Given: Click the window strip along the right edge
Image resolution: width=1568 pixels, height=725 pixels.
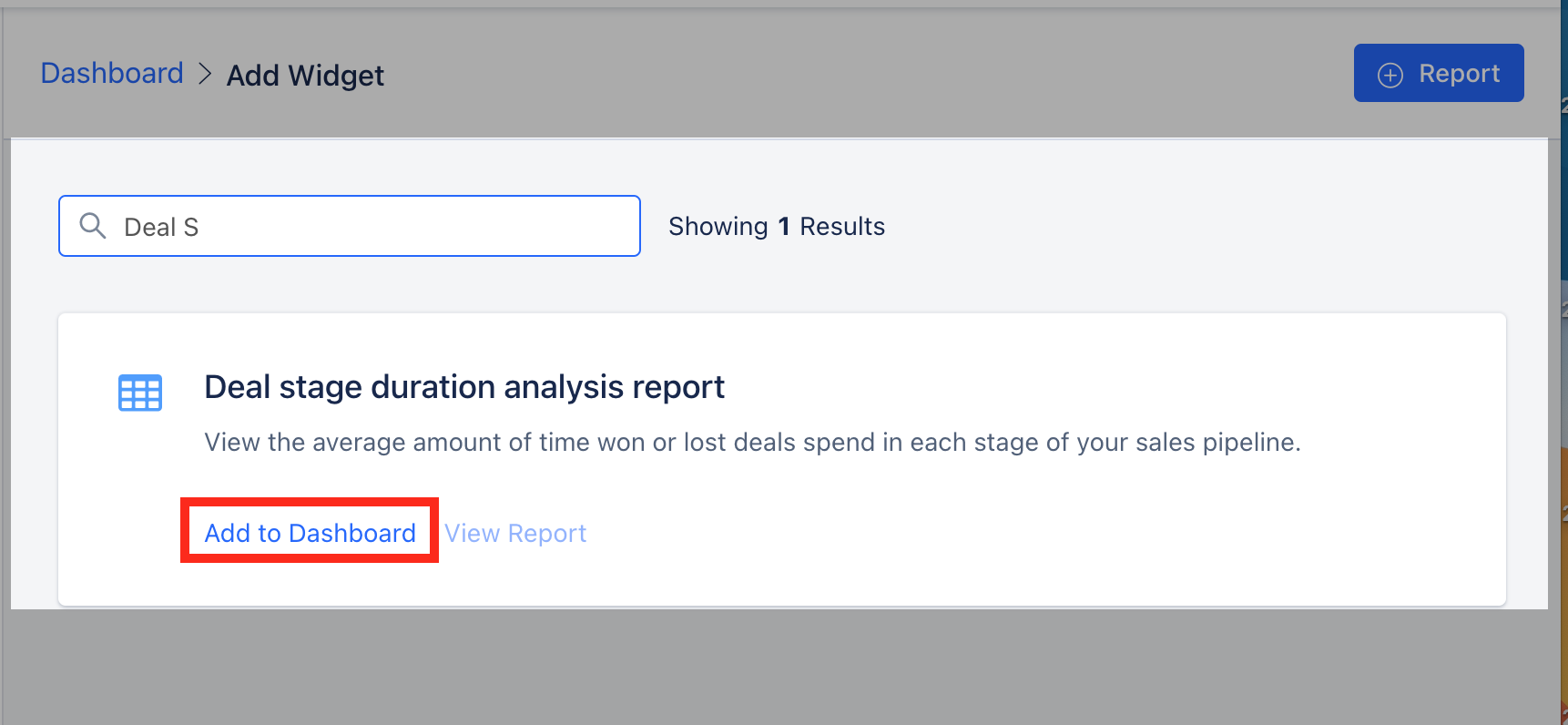Looking at the screenshot, I should (1563, 364).
